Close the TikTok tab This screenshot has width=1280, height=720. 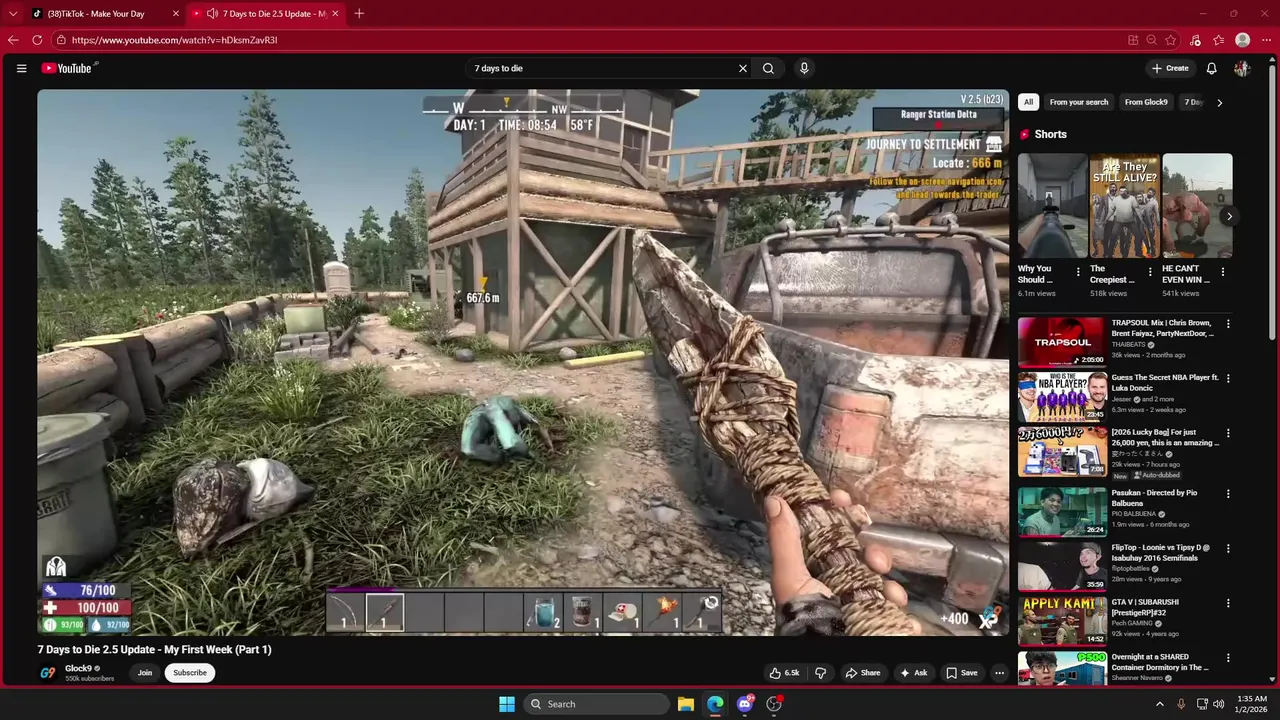(x=176, y=13)
